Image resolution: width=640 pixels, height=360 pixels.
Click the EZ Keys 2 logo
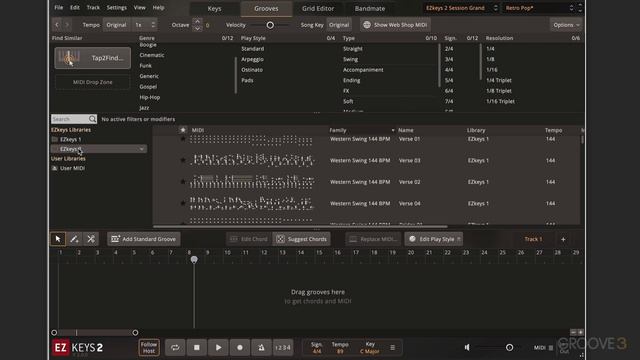(78, 348)
